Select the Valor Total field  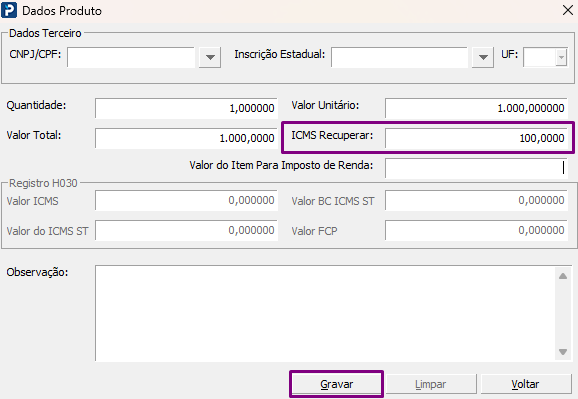(186, 138)
